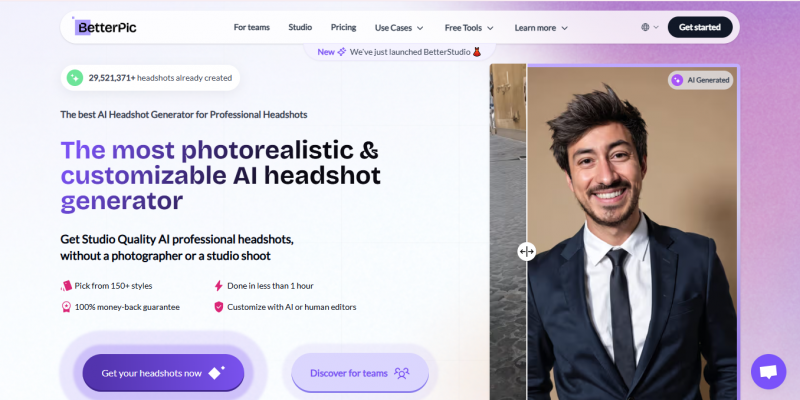The image size is (800, 400).
Task: Open the Learn more dropdown
Action: (541, 27)
